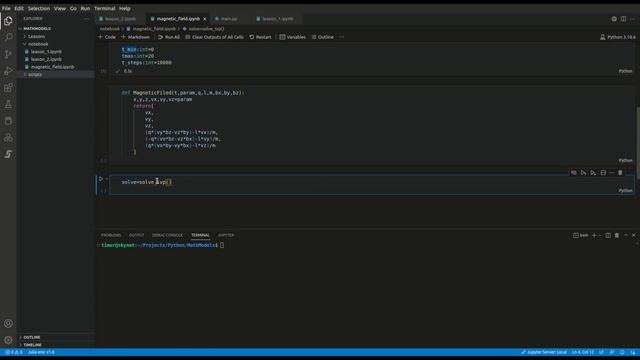The height and width of the screenshot is (360, 640).
Task: Open the Help menu
Action: click(x=124, y=8)
